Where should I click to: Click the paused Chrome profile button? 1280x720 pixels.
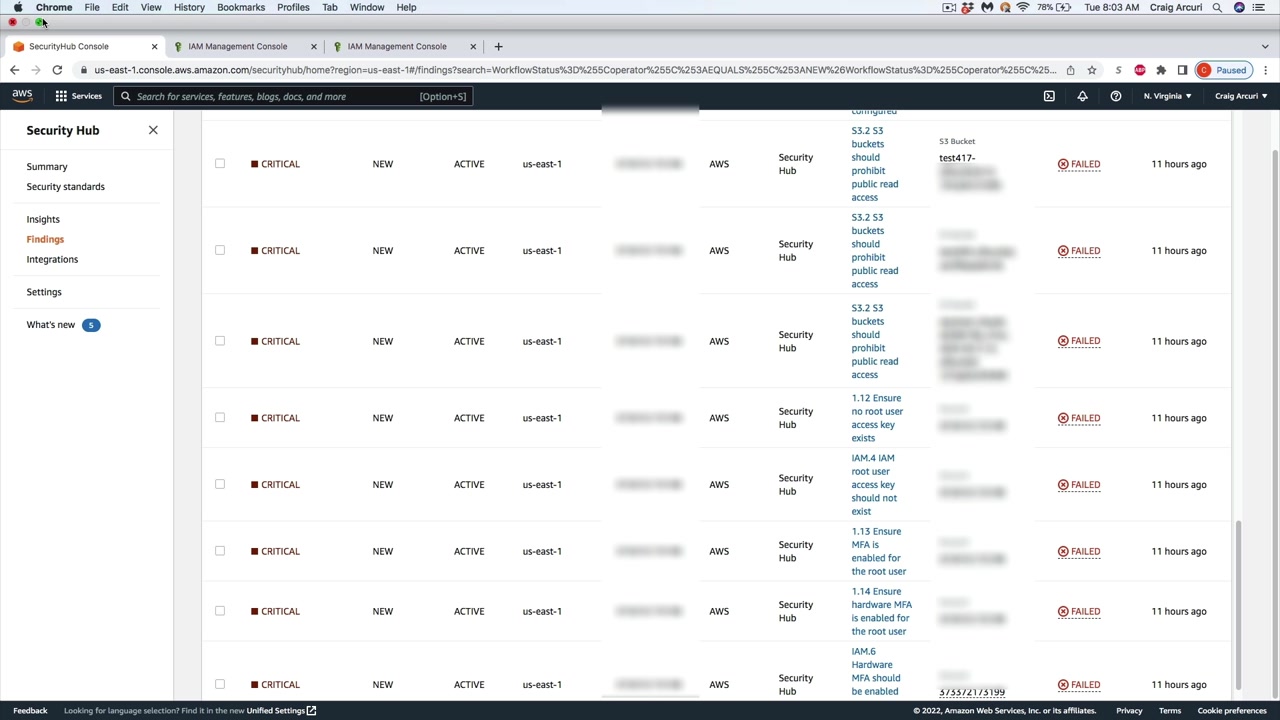point(1223,70)
